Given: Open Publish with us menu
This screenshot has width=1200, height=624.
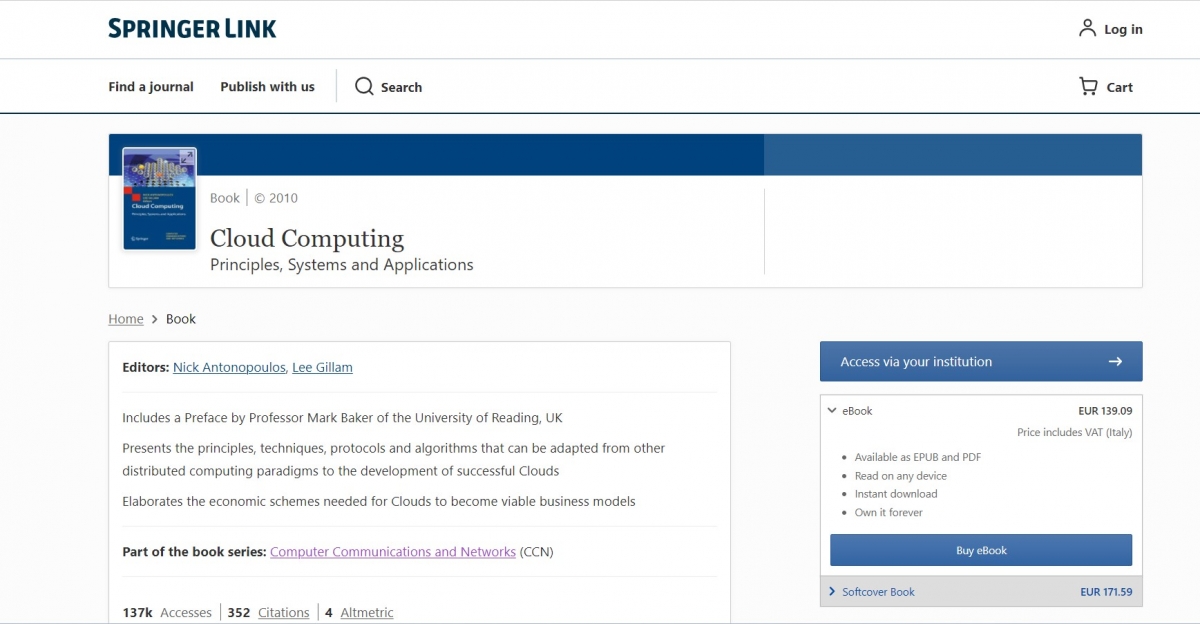Looking at the screenshot, I should click(267, 87).
